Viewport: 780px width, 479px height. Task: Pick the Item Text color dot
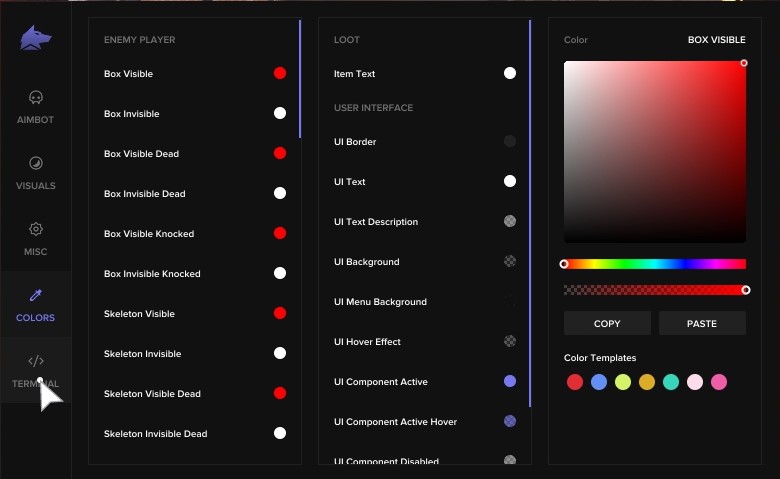pyautogui.click(x=510, y=73)
